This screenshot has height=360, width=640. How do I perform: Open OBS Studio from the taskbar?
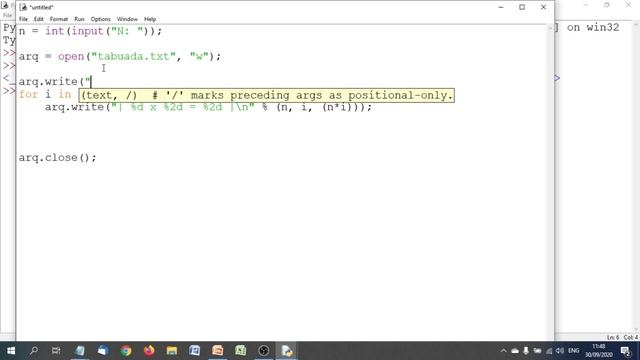pos(264,351)
